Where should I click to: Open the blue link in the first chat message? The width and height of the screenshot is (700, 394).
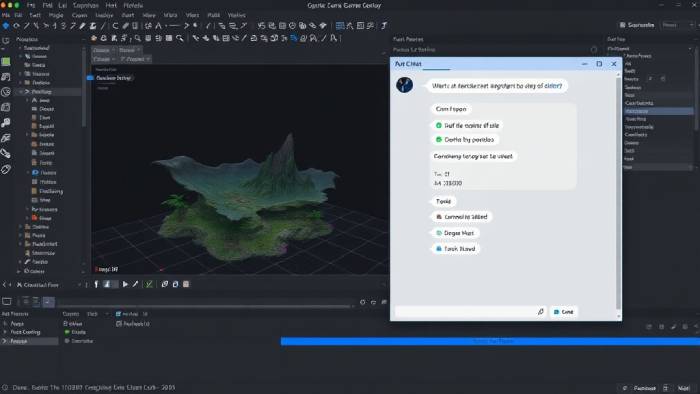point(553,86)
